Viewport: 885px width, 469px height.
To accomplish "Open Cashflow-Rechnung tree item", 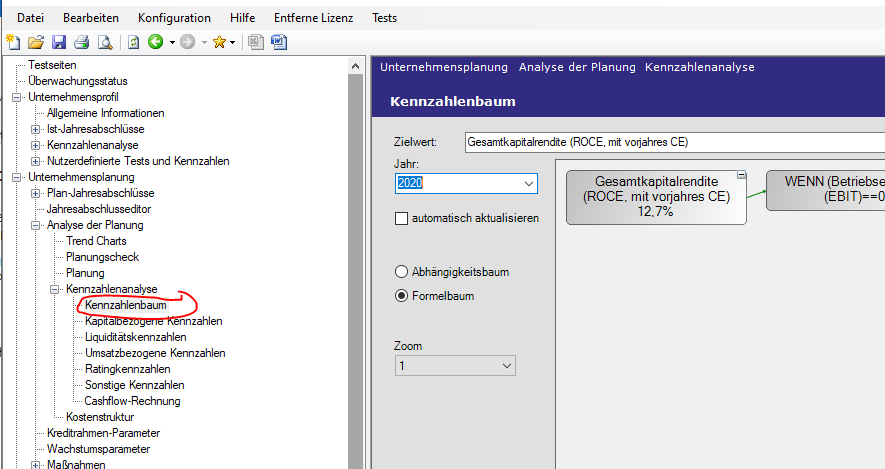I will point(132,401).
